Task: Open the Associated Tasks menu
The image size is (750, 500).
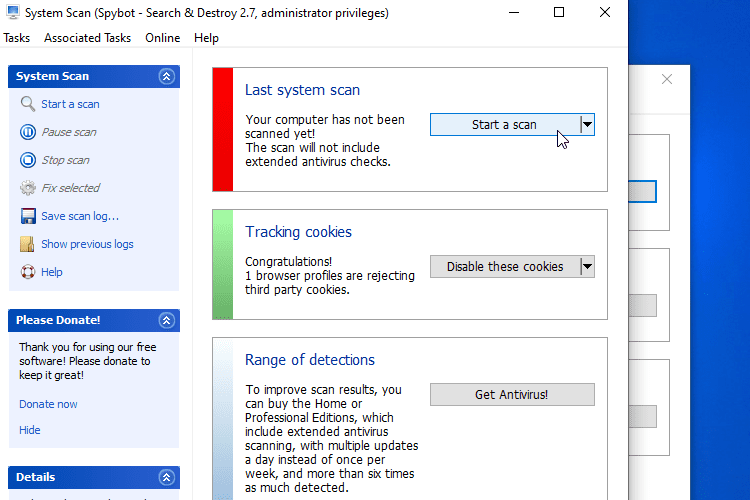Action: coord(88,38)
